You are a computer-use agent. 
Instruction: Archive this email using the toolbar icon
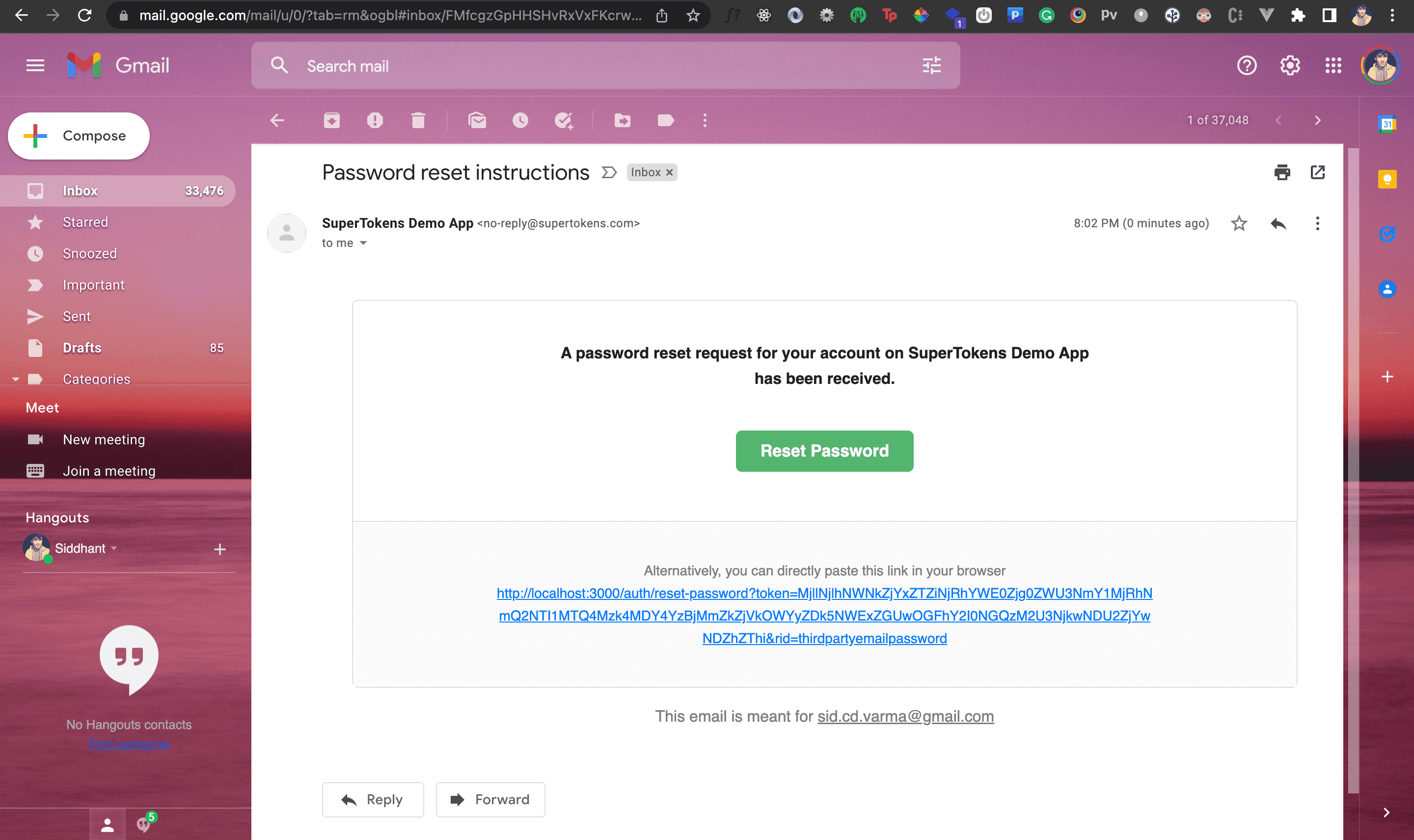(x=332, y=120)
